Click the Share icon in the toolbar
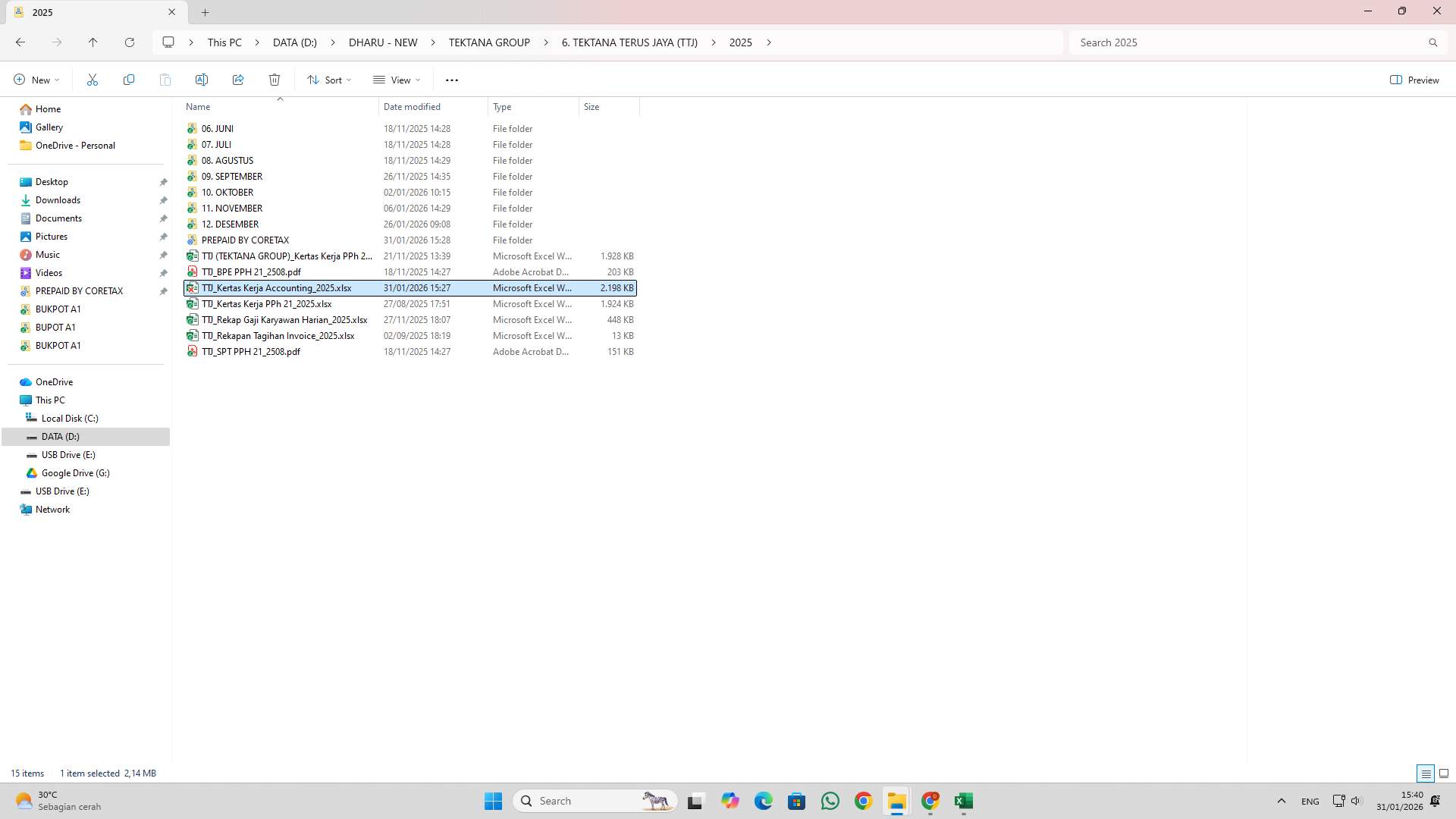This screenshot has height=819, width=1456. (x=238, y=80)
